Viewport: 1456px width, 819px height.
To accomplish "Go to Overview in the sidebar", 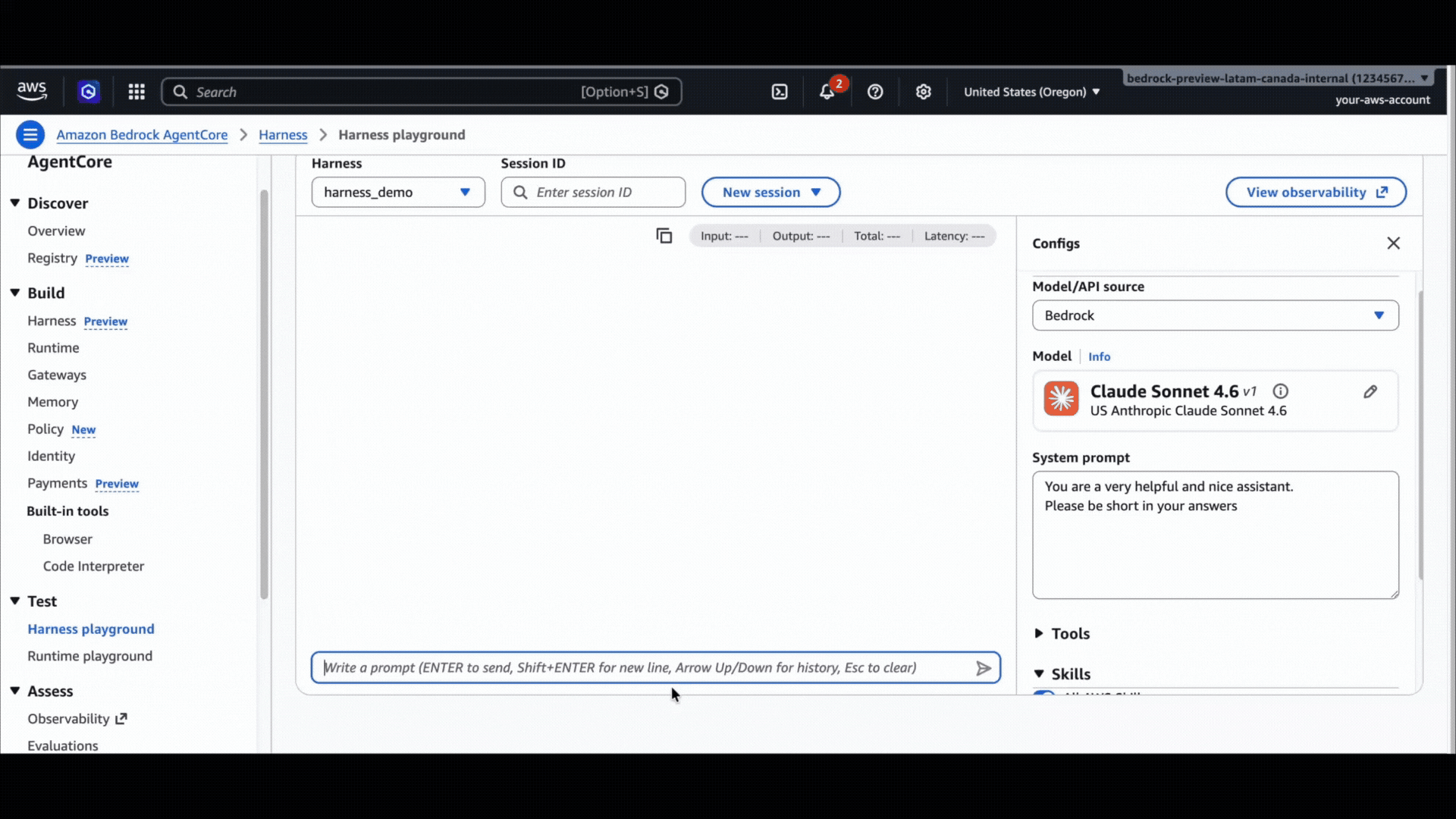I will [56, 231].
